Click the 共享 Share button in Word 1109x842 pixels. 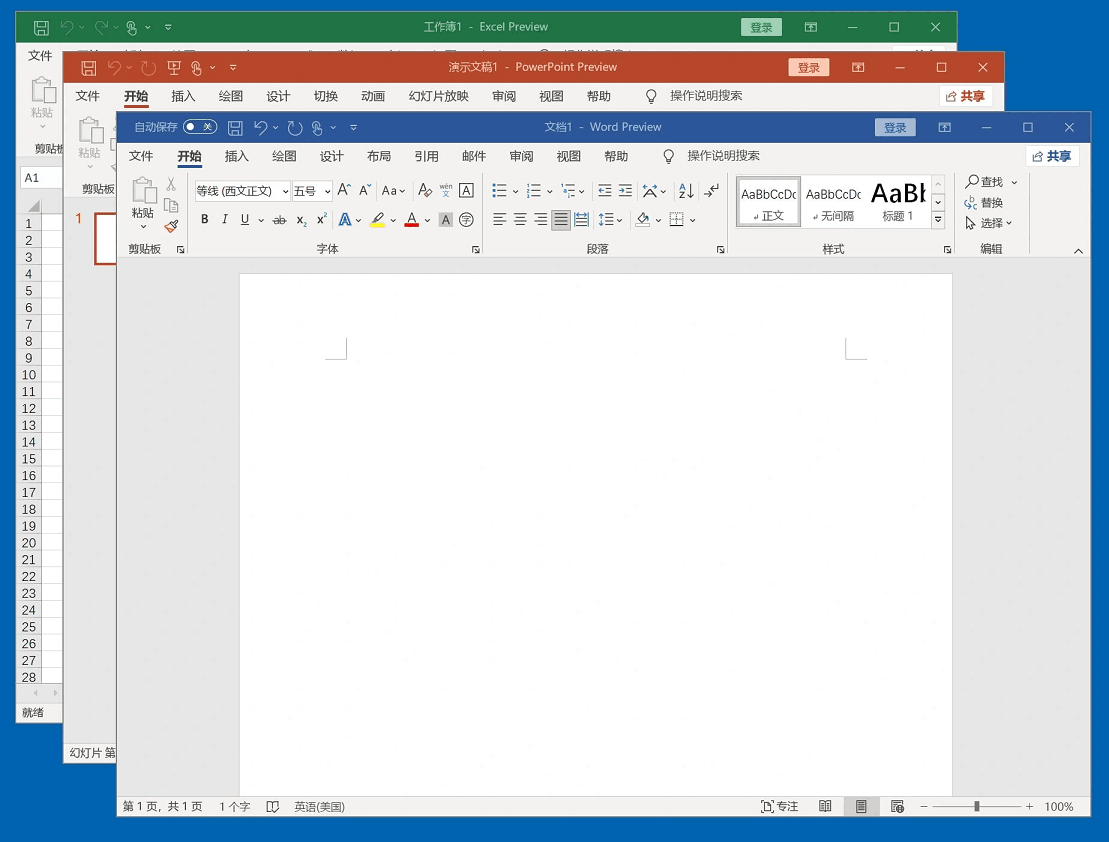pyautogui.click(x=1052, y=156)
